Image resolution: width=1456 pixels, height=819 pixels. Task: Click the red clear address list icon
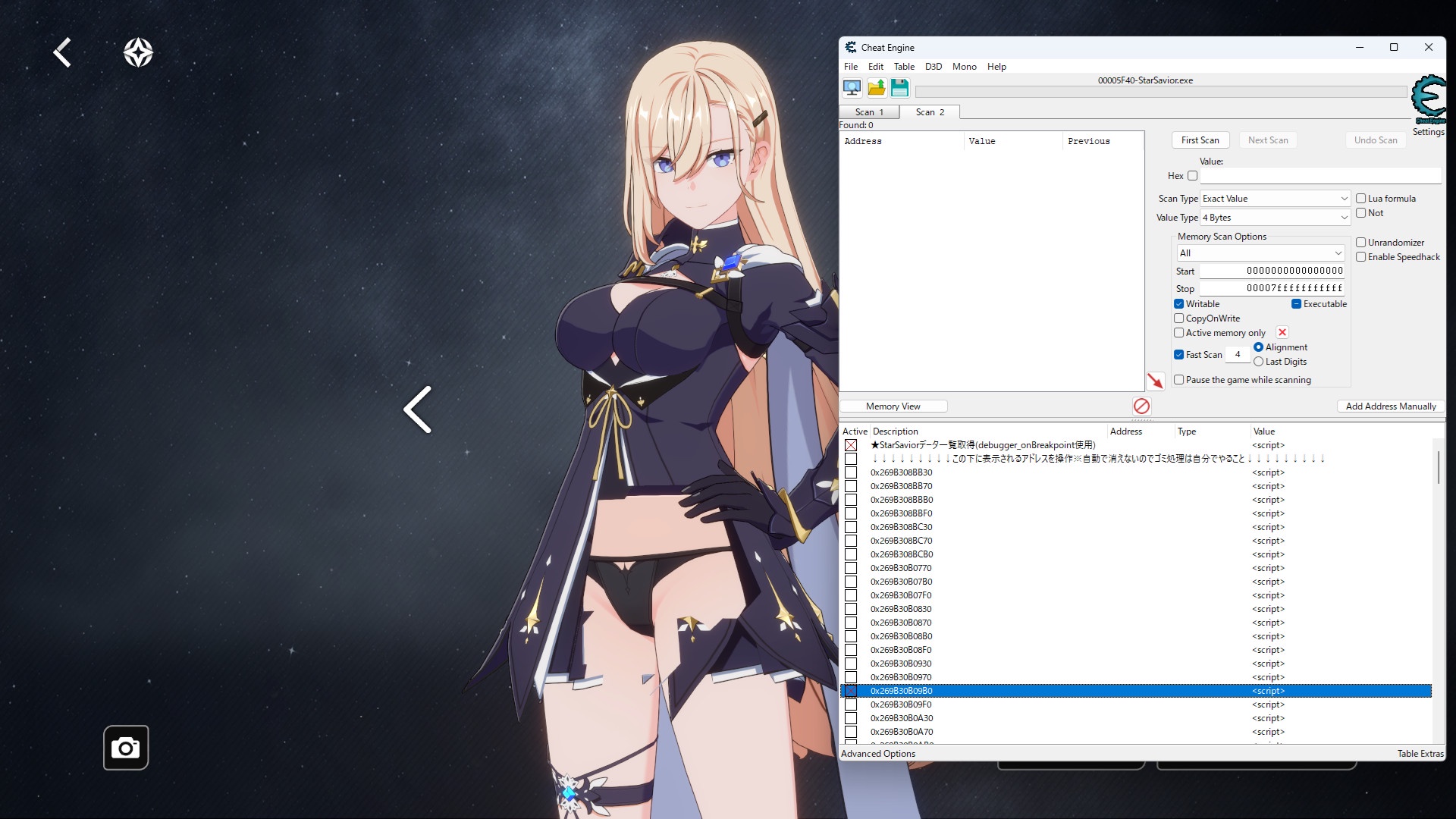[1141, 406]
